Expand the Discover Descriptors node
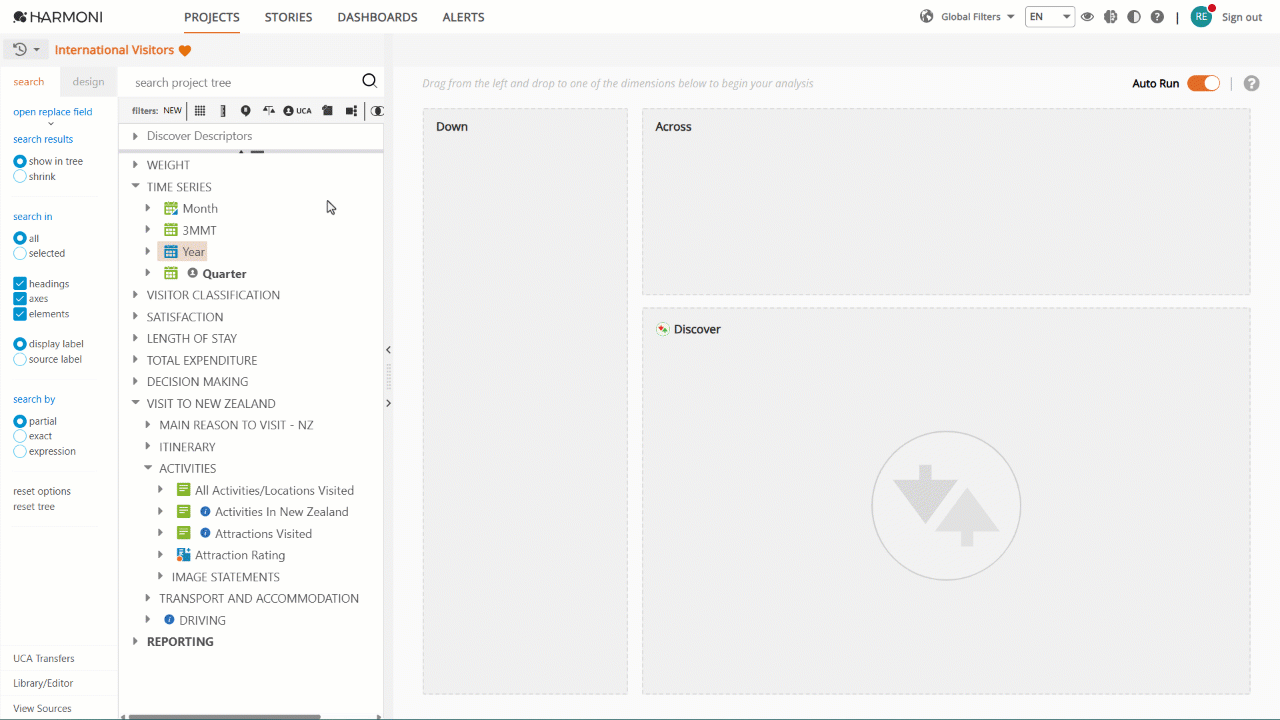Viewport: 1280px width, 720px height. [136, 136]
